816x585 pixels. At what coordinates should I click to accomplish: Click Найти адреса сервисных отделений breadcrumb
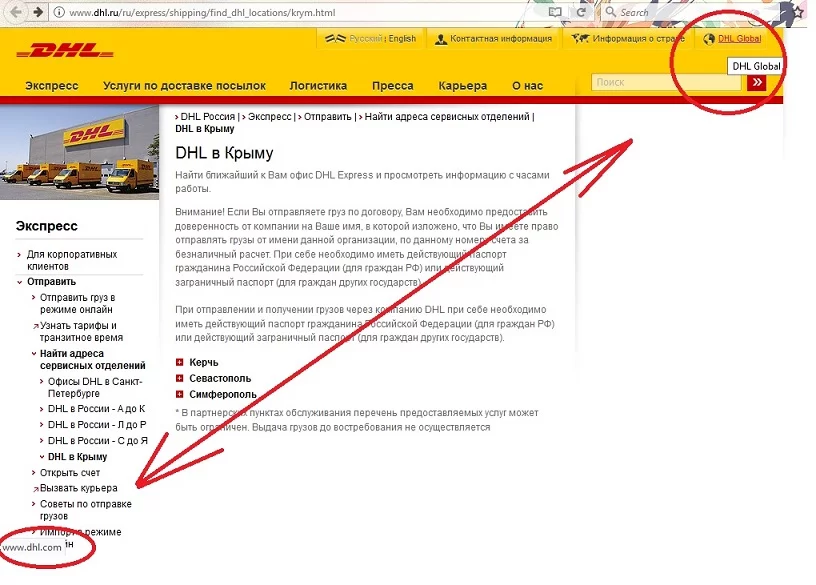coord(447,117)
